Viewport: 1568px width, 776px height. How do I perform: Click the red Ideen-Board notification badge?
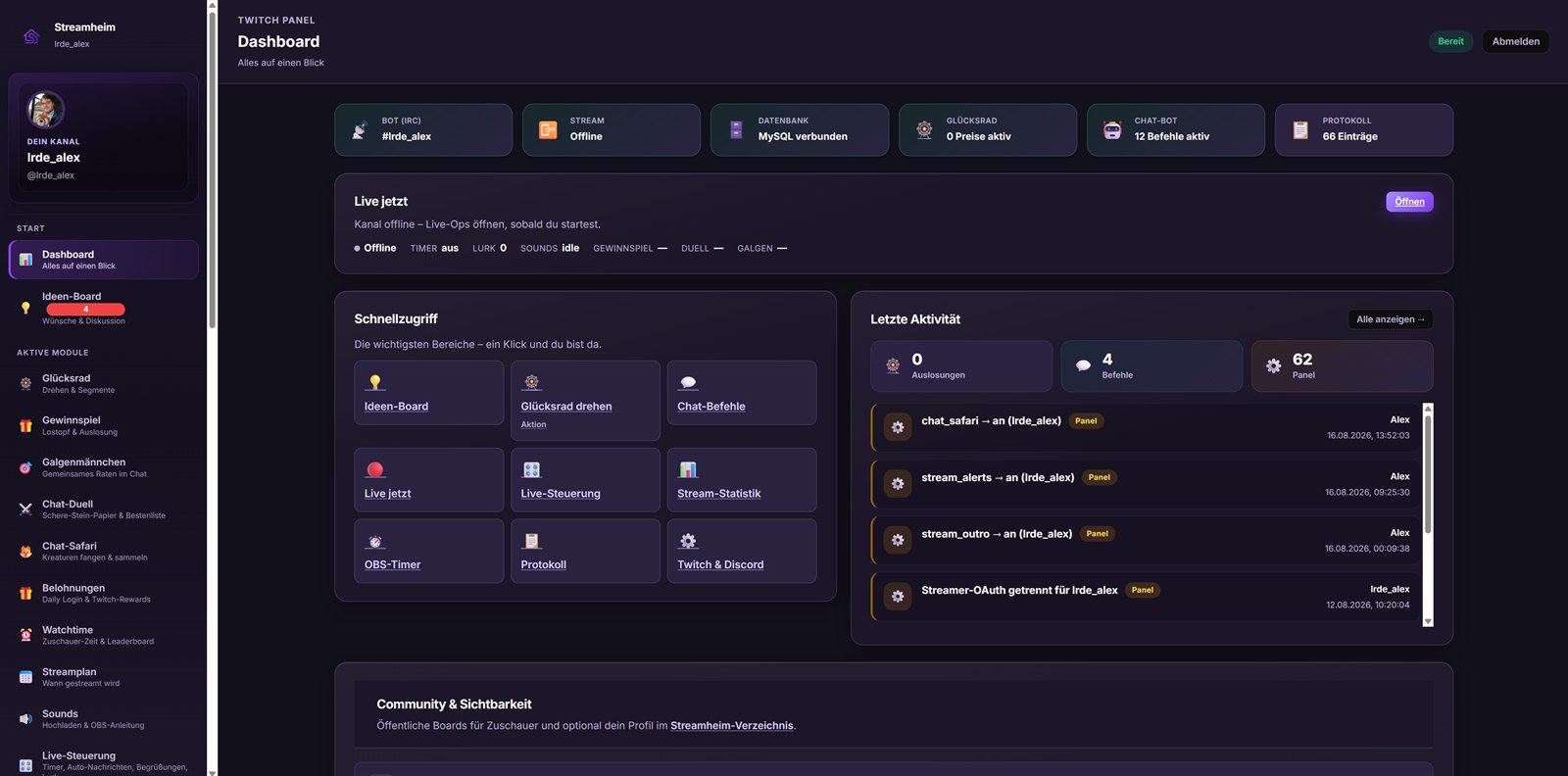click(x=85, y=309)
